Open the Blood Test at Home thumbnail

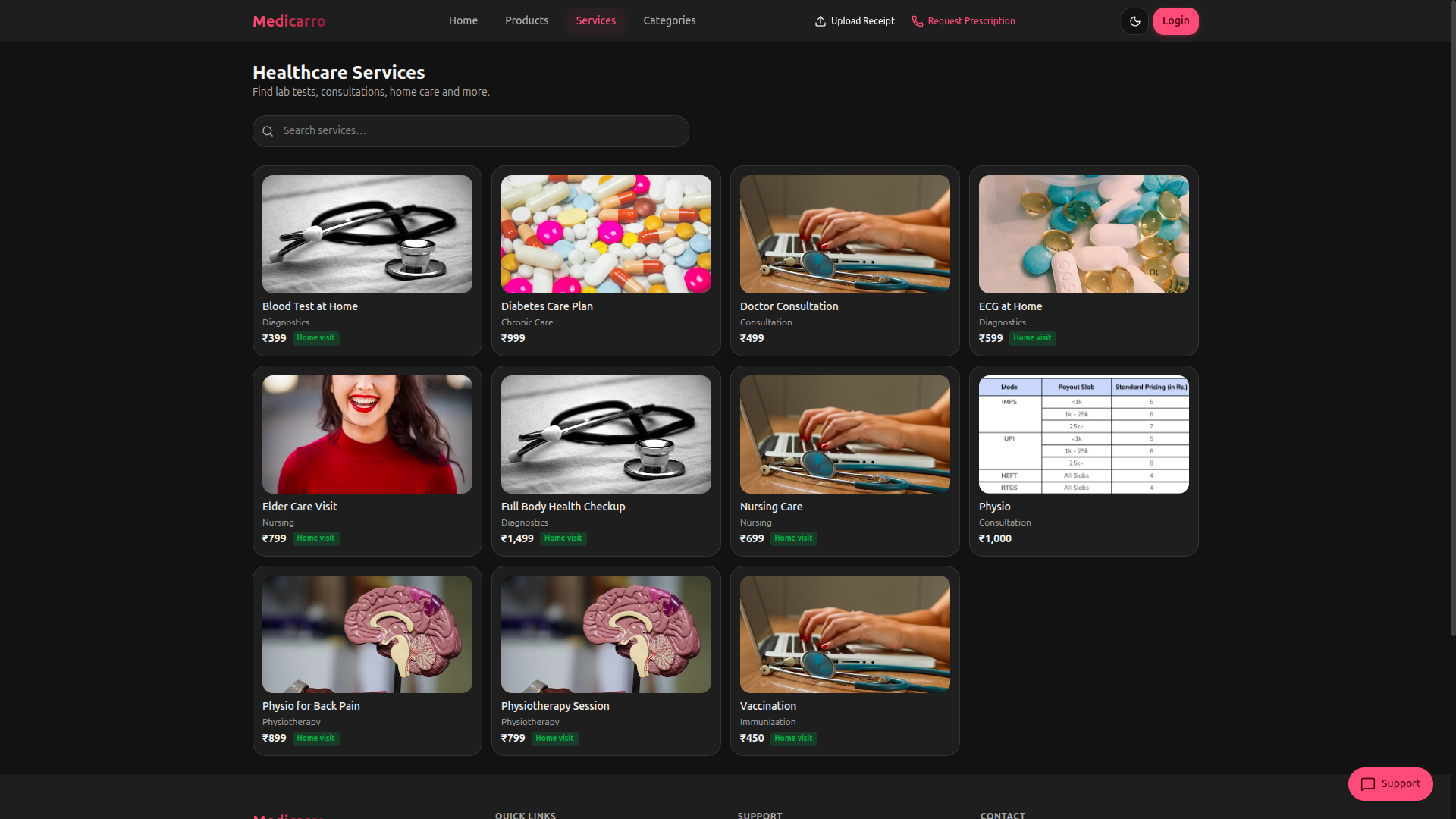[x=367, y=234]
